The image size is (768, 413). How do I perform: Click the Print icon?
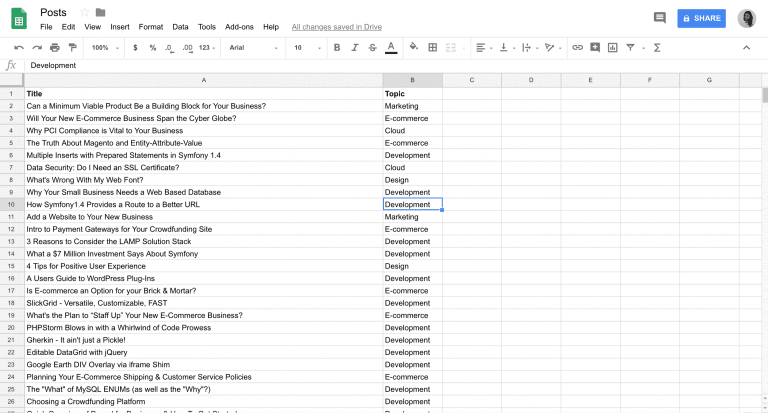pyautogui.click(x=54, y=47)
